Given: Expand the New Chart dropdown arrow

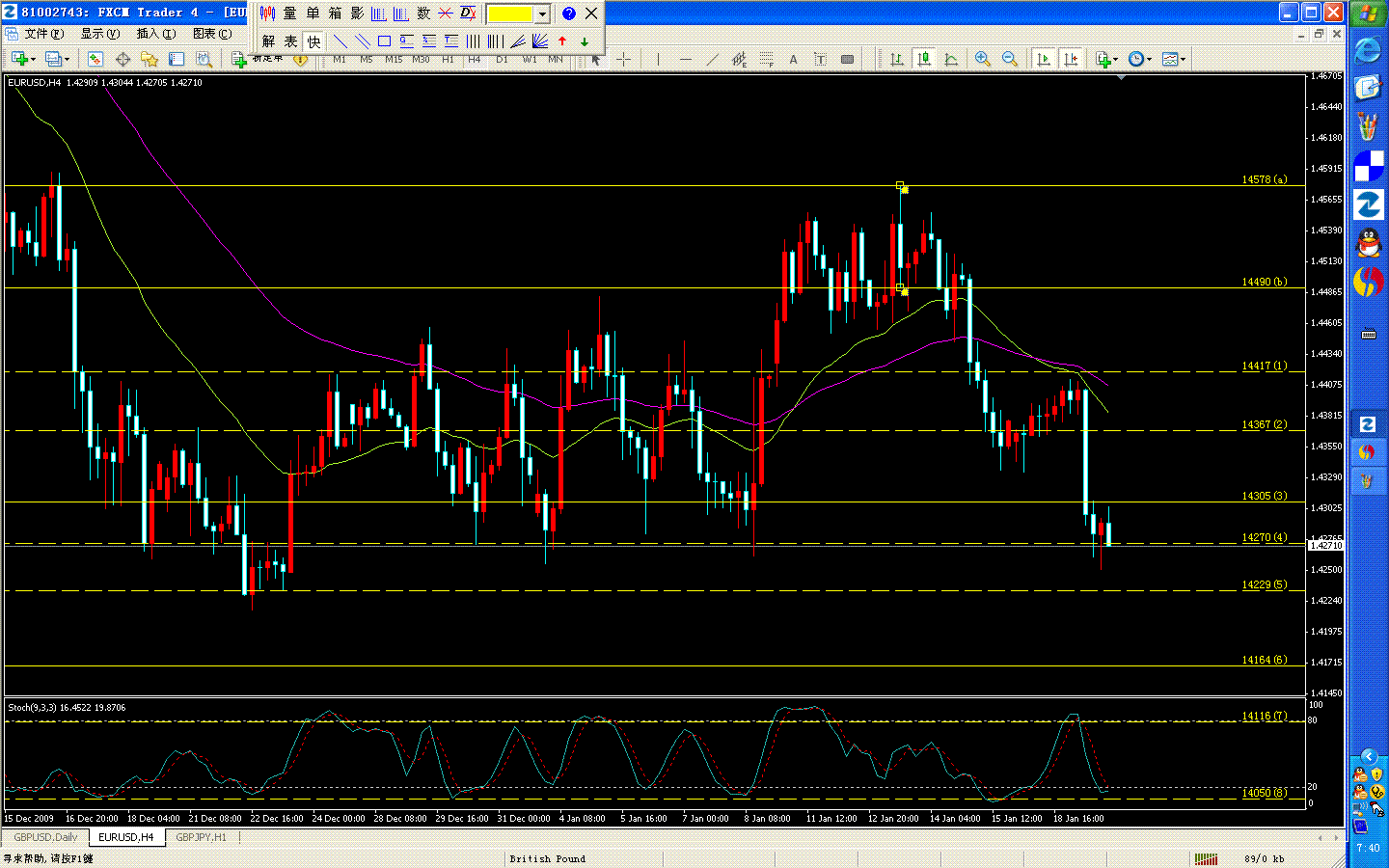Looking at the screenshot, I should (34, 60).
